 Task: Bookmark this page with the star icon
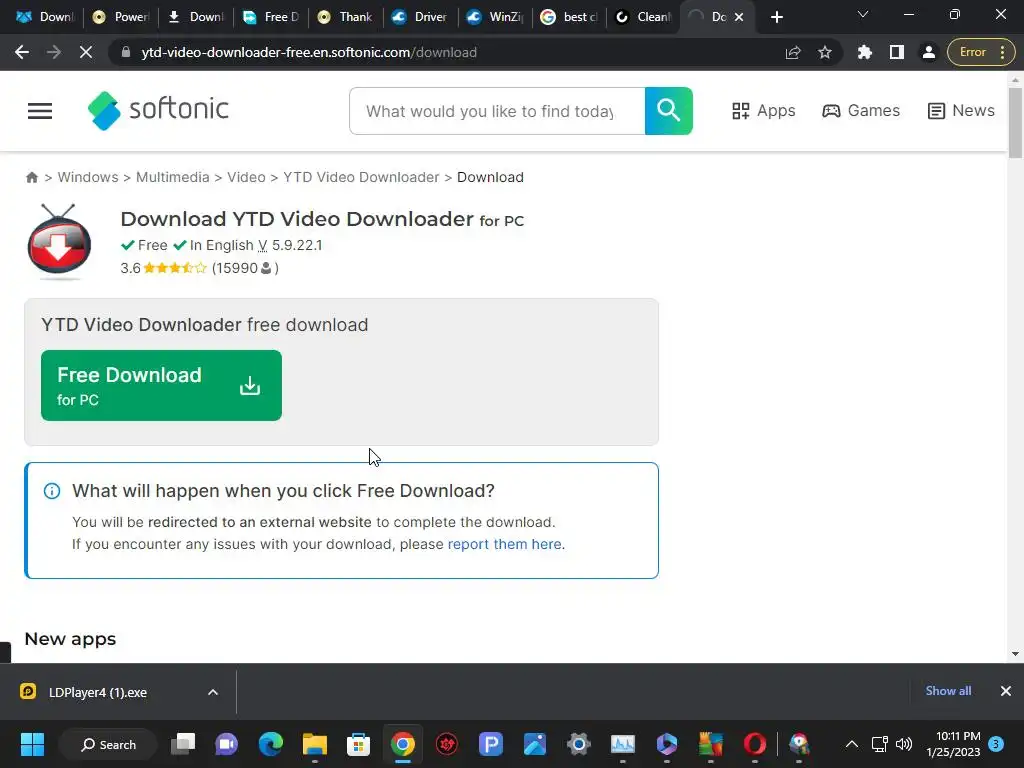(825, 52)
